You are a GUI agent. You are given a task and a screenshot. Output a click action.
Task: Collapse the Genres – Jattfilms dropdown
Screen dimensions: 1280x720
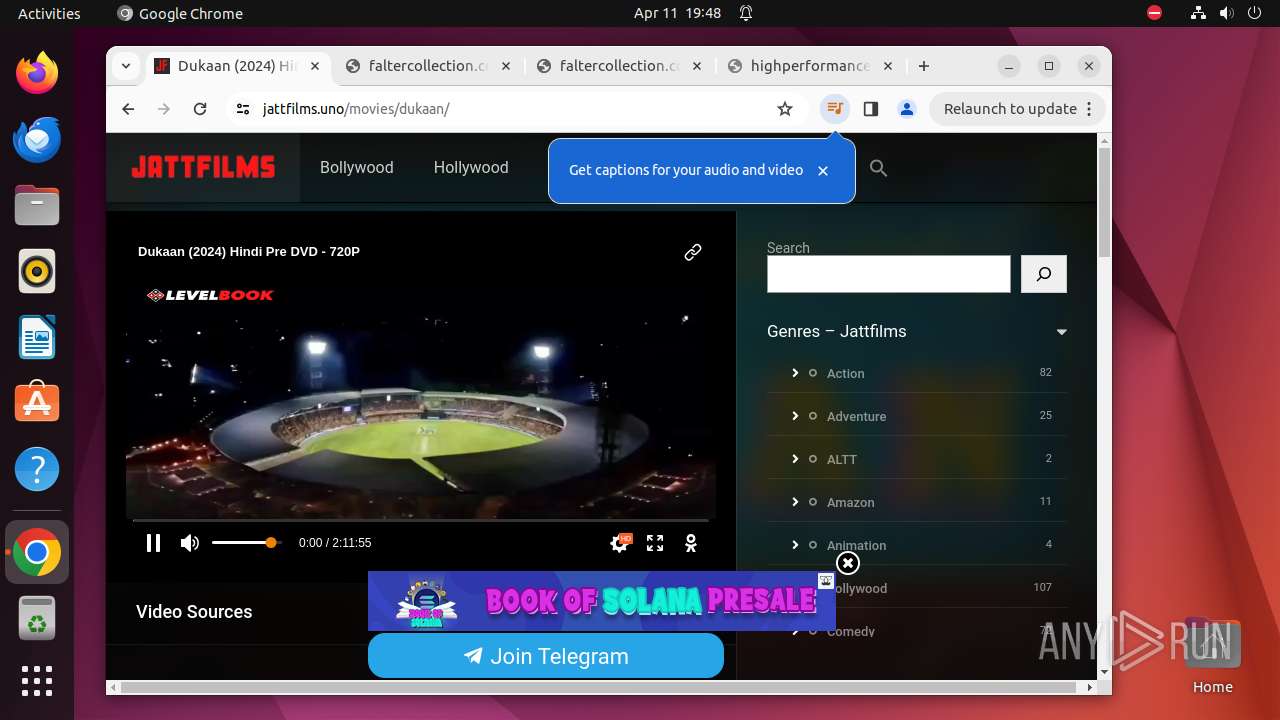tap(1062, 332)
